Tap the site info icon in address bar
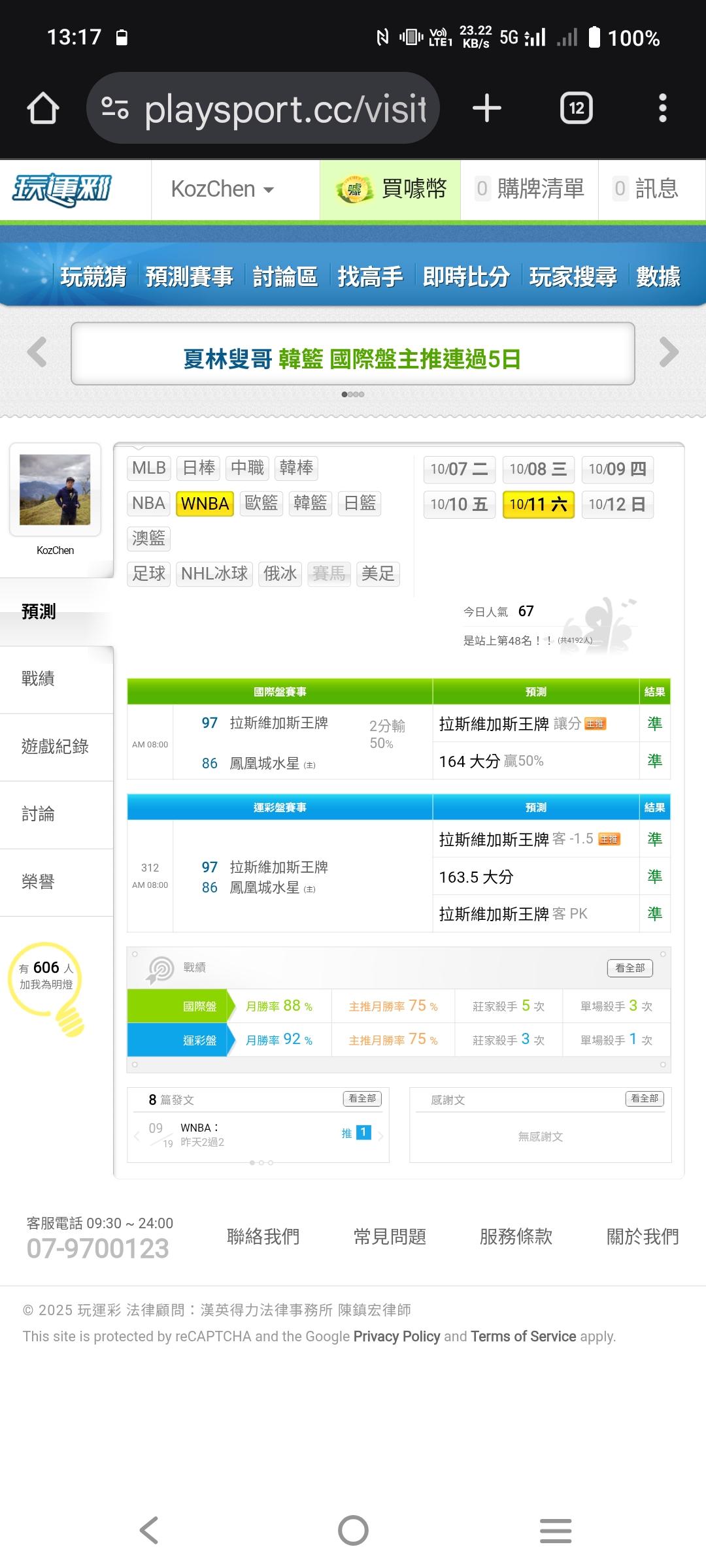 pos(115,108)
